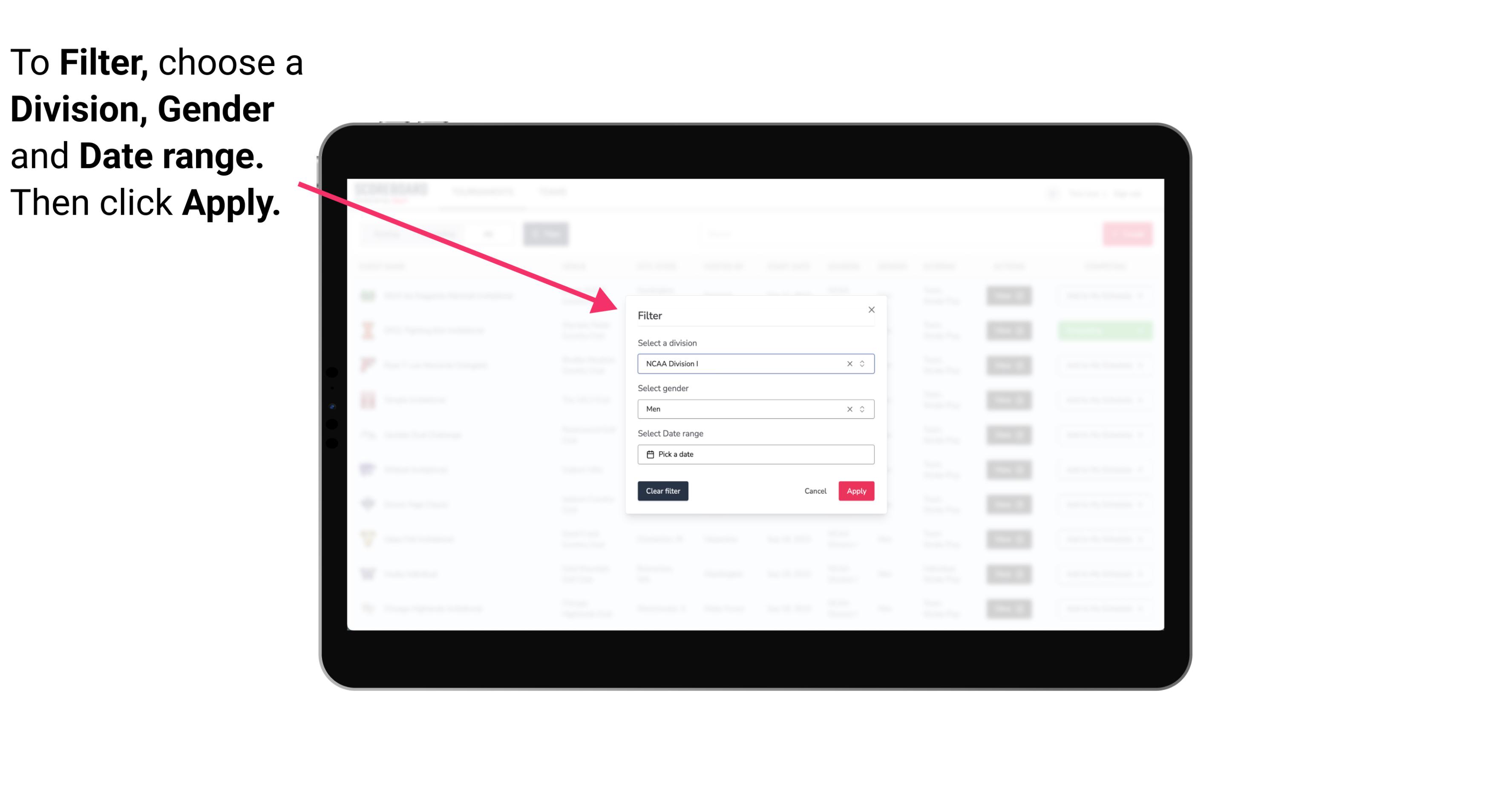The image size is (1509, 812).
Task: Click the Pick a date input field
Action: click(x=755, y=454)
